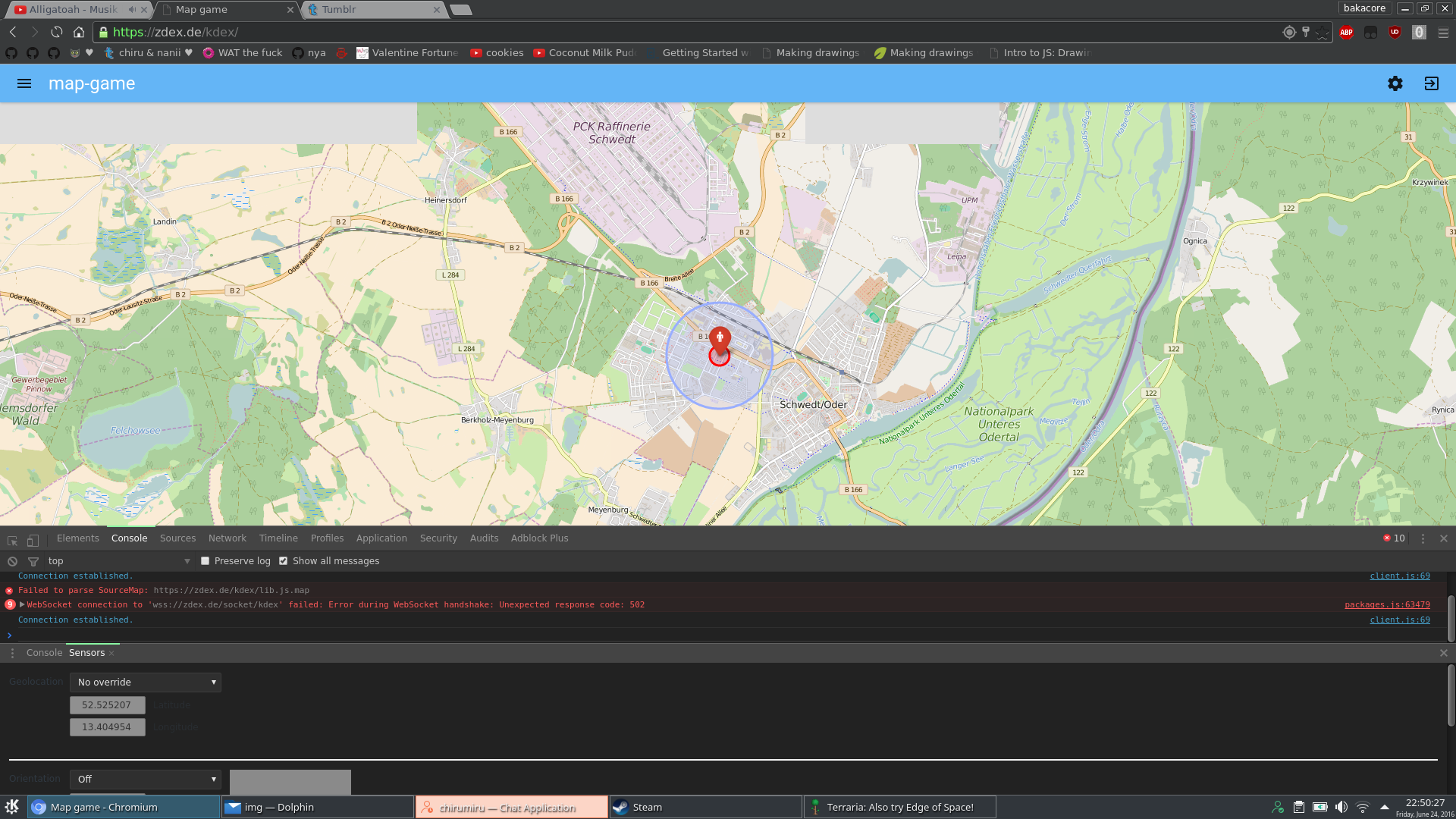Switch to chirumiru Chat Application taskbar entry
This screenshot has height=819, width=1456.
[511, 807]
